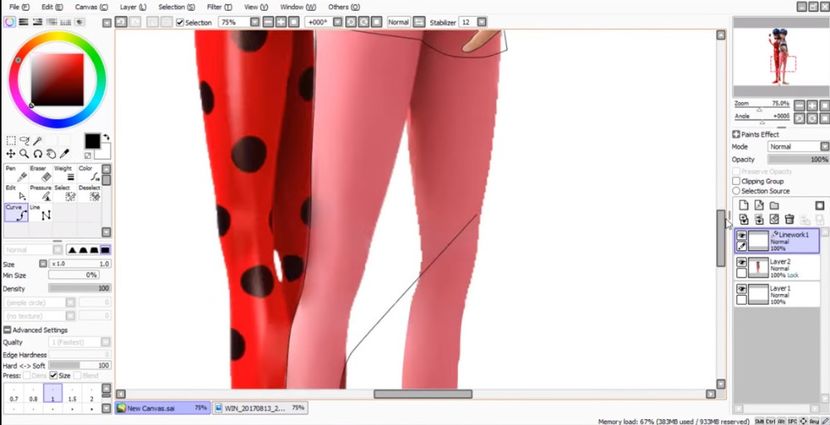This screenshot has height=425, width=830.
Task: Activate the hand pan tool
Action: pos(51,154)
